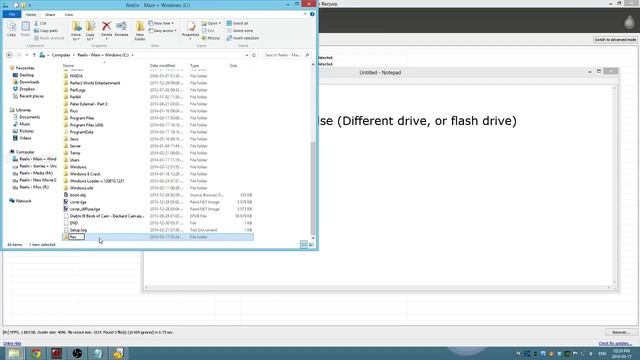Click the Back navigation arrow

pos(9,55)
